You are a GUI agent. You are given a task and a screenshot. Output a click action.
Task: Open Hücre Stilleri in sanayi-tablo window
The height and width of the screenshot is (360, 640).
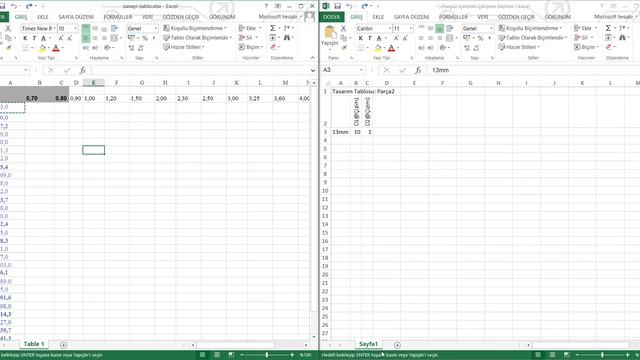(x=184, y=47)
